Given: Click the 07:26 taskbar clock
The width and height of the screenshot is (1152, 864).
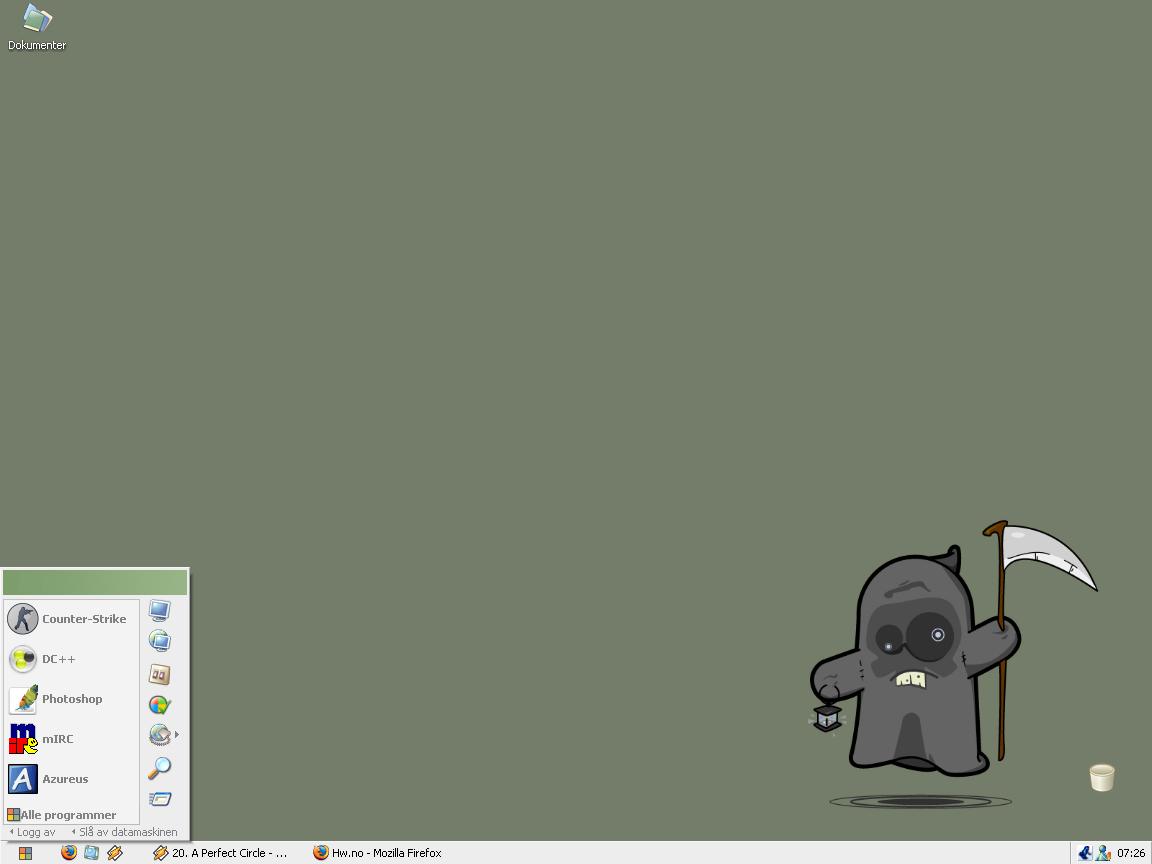Looking at the screenshot, I should tap(1131, 853).
